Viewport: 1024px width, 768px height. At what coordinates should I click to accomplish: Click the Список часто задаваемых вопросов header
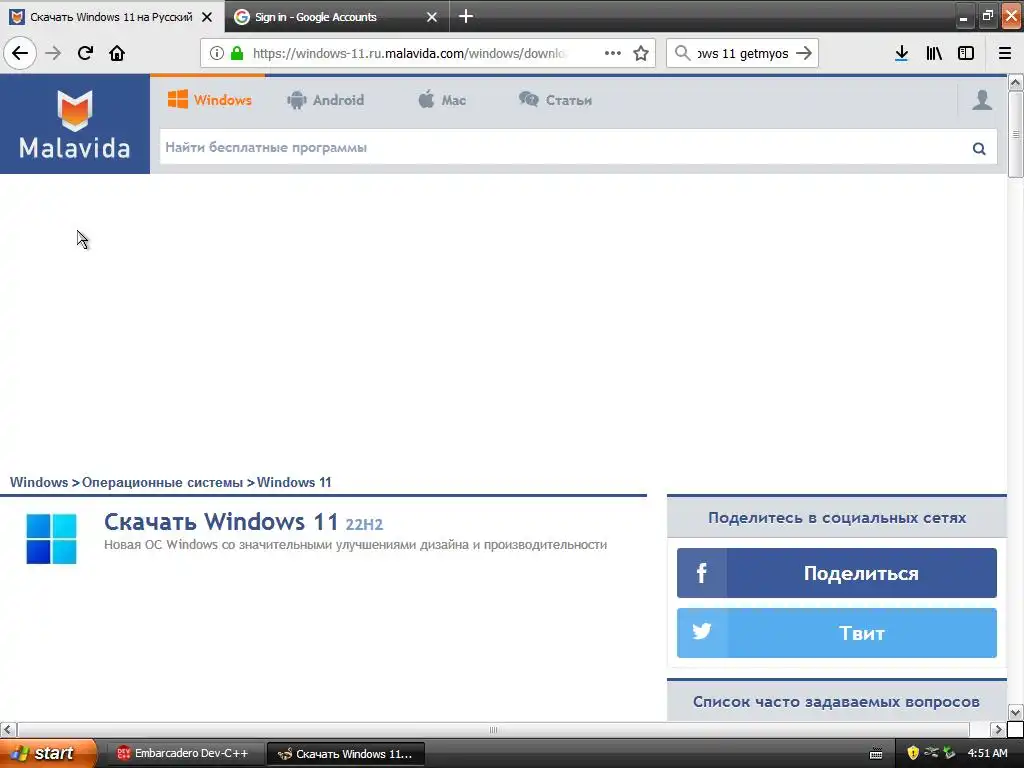point(837,701)
